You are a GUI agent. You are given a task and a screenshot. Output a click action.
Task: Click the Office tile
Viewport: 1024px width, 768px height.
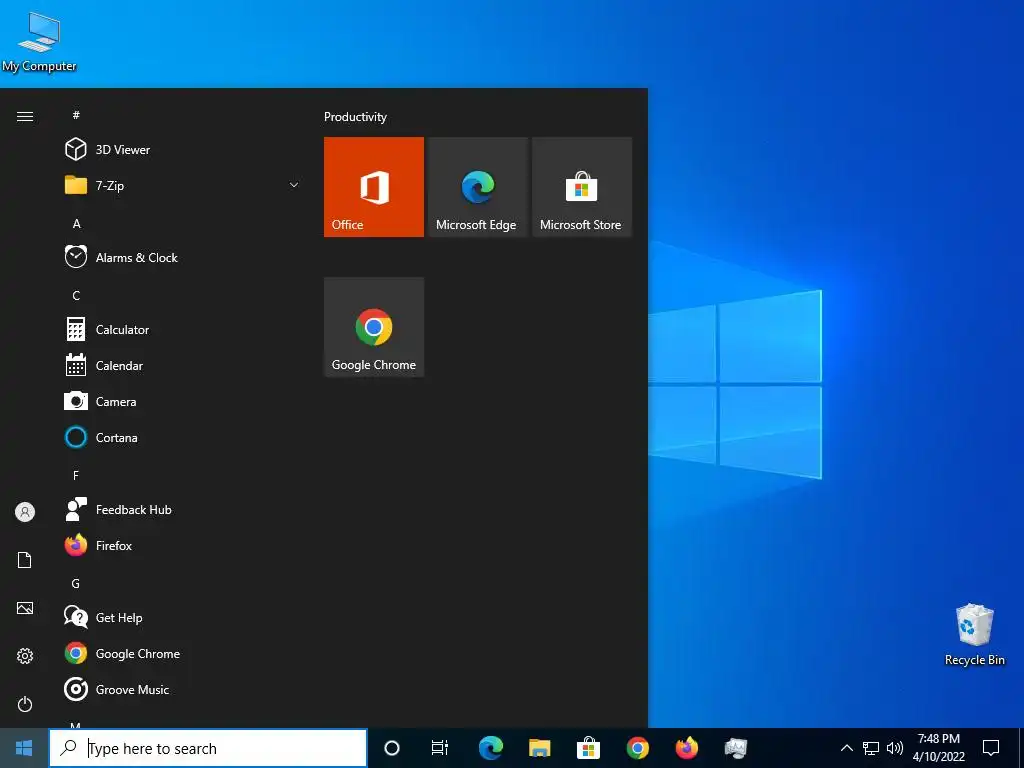click(374, 187)
